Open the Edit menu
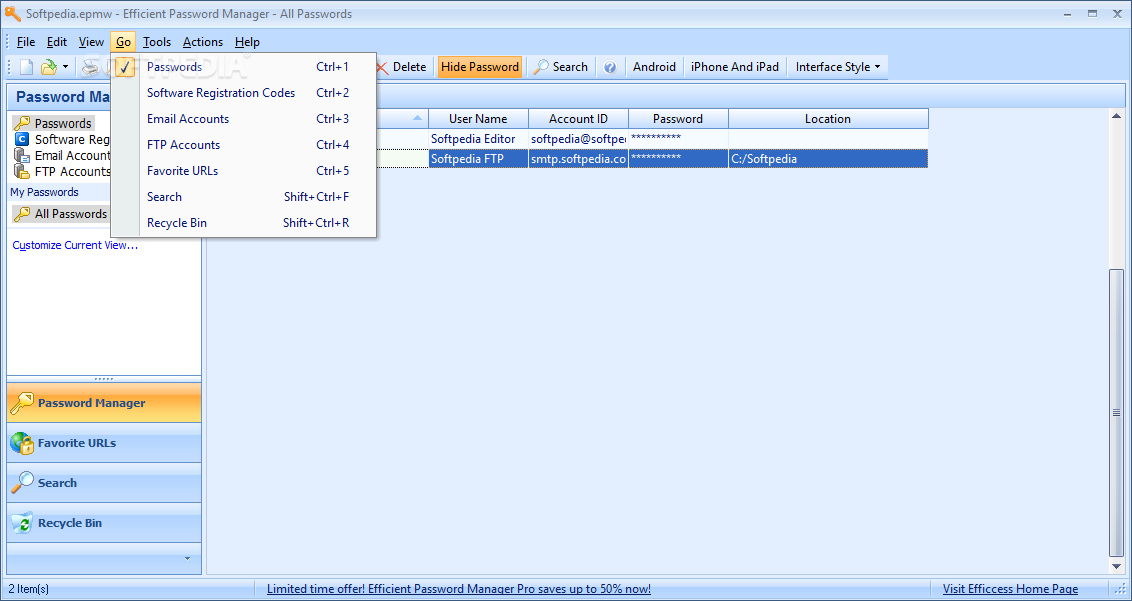Image resolution: width=1132 pixels, height=601 pixels. click(x=57, y=42)
